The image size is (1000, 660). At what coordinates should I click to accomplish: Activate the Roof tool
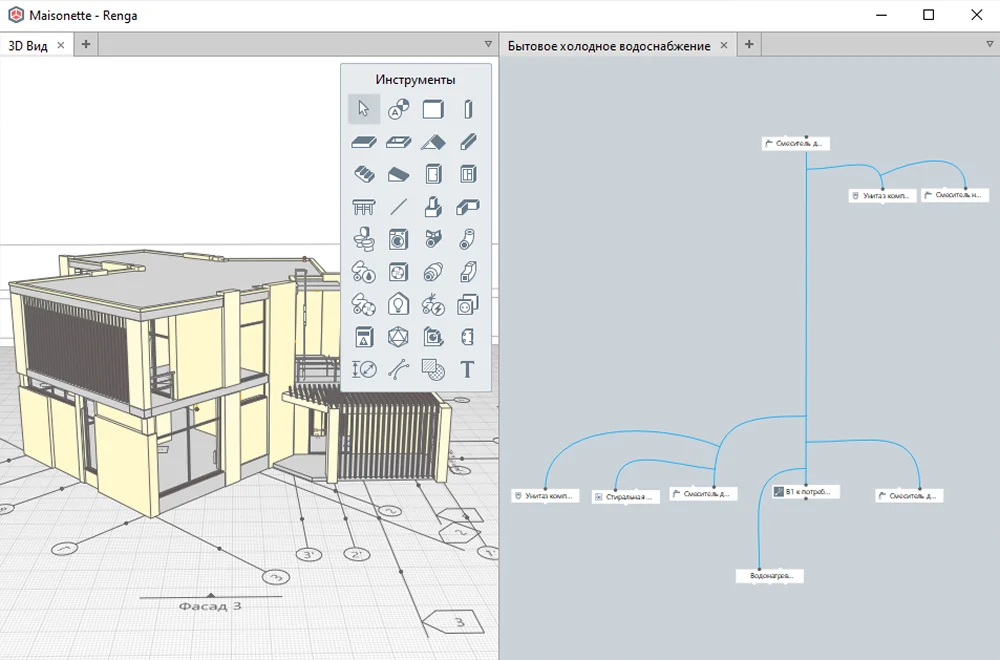pyautogui.click(x=433, y=142)
